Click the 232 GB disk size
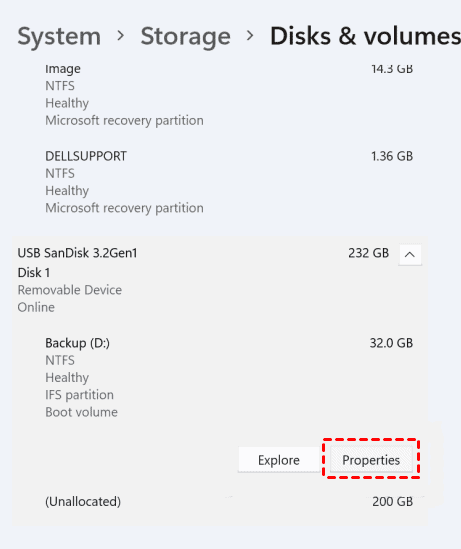This screenshot has height=549, width=461. click(x=368, y=253)
